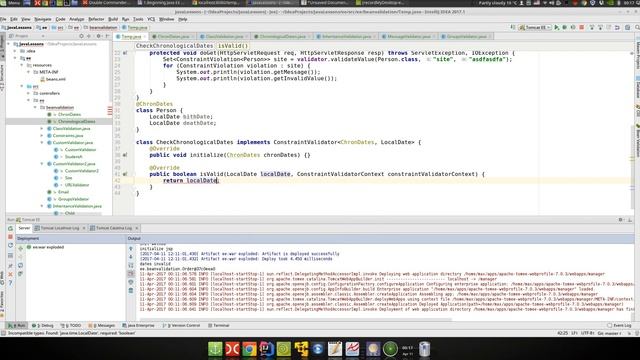
Task: Collapse the beanvalidation package node
Action: [35, 107]
